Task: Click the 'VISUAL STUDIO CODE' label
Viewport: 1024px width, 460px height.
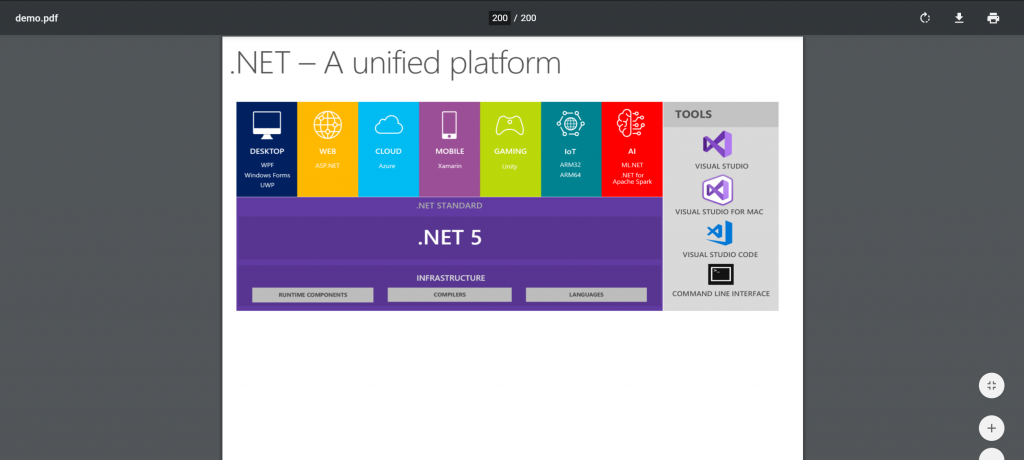Action: [x=720, y=255]
